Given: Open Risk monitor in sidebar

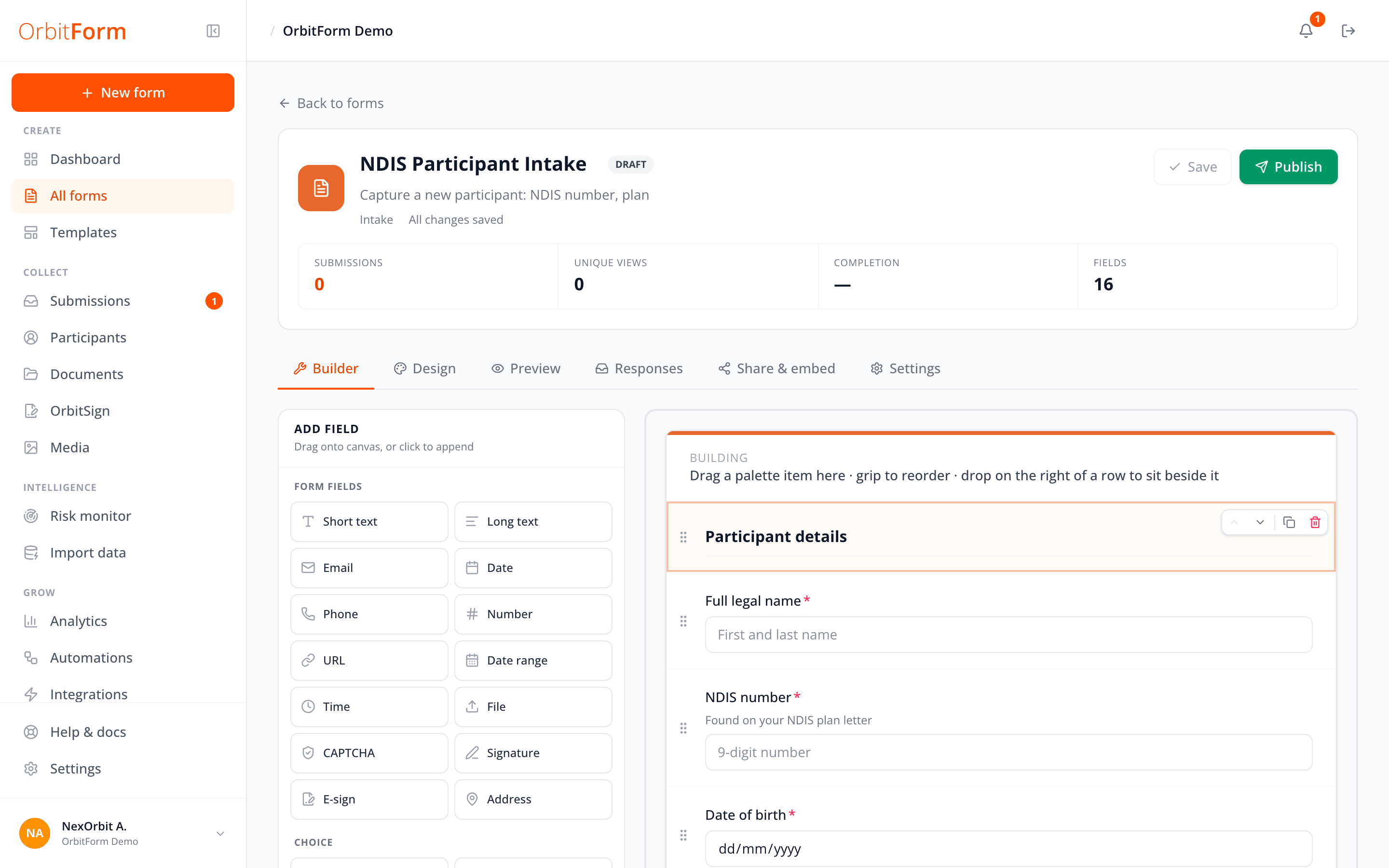Looking at the screenshot, I should coord(123,516).
